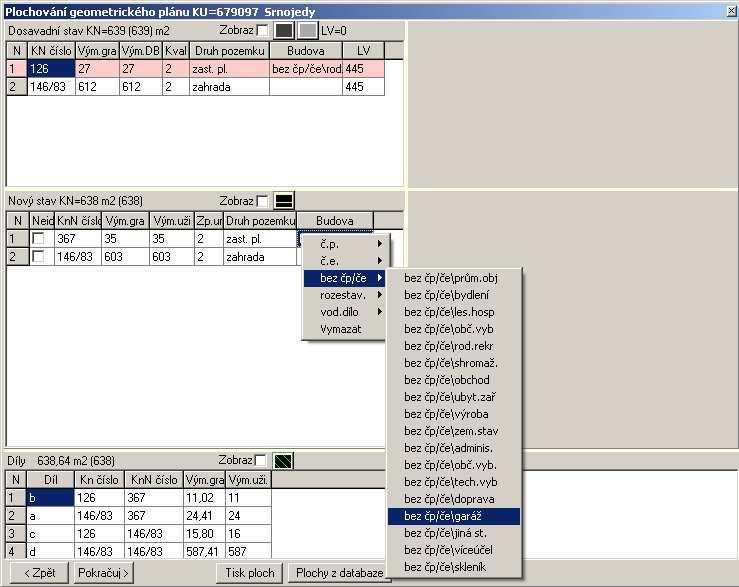Choose Vymazat from the context menu
The image size is (739, 587).
(x=345, y=329)
